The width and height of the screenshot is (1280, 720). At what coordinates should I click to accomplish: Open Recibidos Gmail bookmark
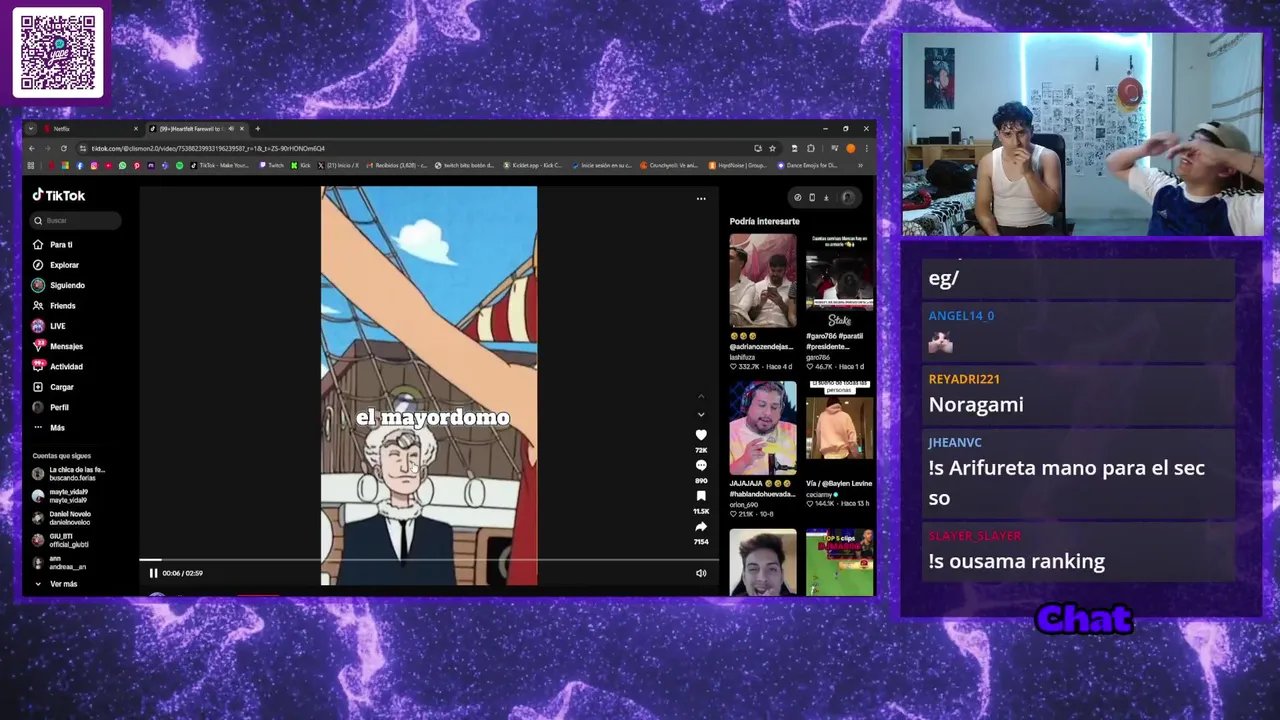(397, 165)
